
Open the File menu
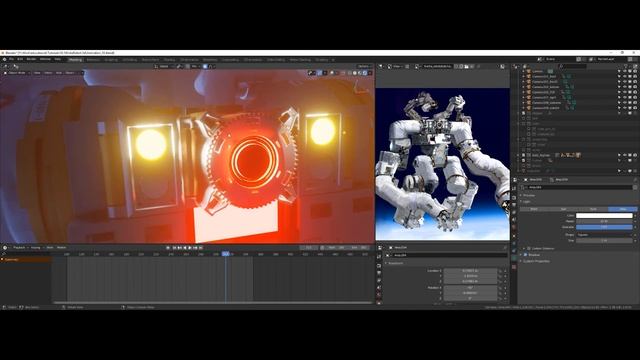coord(11,59)
